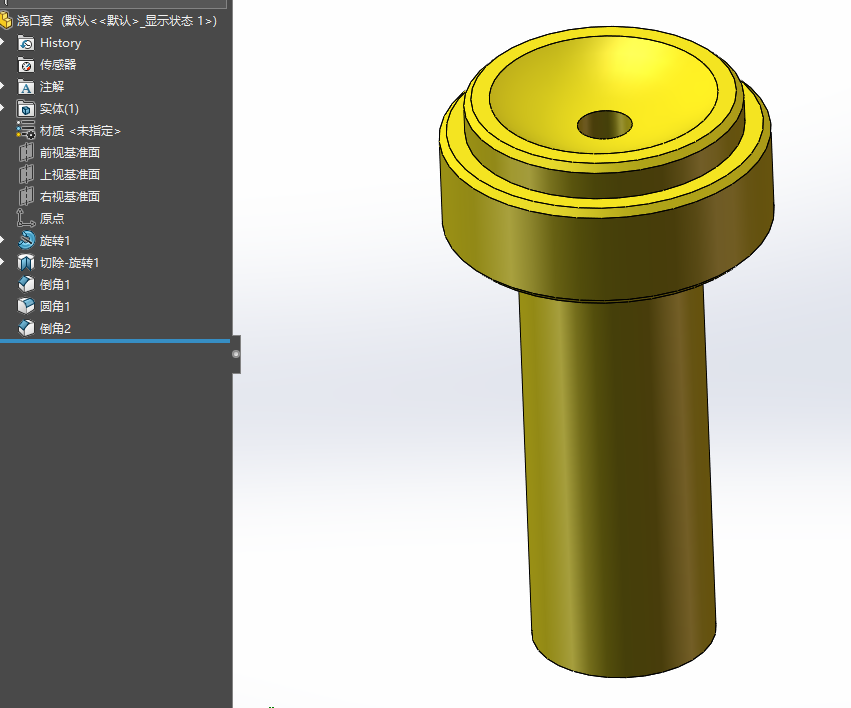Select the 右视基准面 plane icon
This screenshot has height=708, width=851.
coord(26,196)
